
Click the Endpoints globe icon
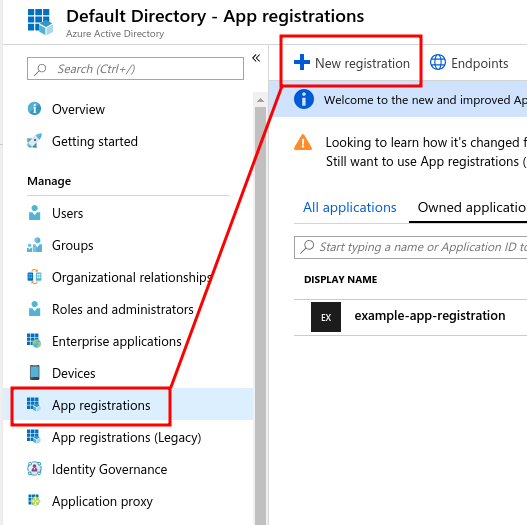[438, 62]
